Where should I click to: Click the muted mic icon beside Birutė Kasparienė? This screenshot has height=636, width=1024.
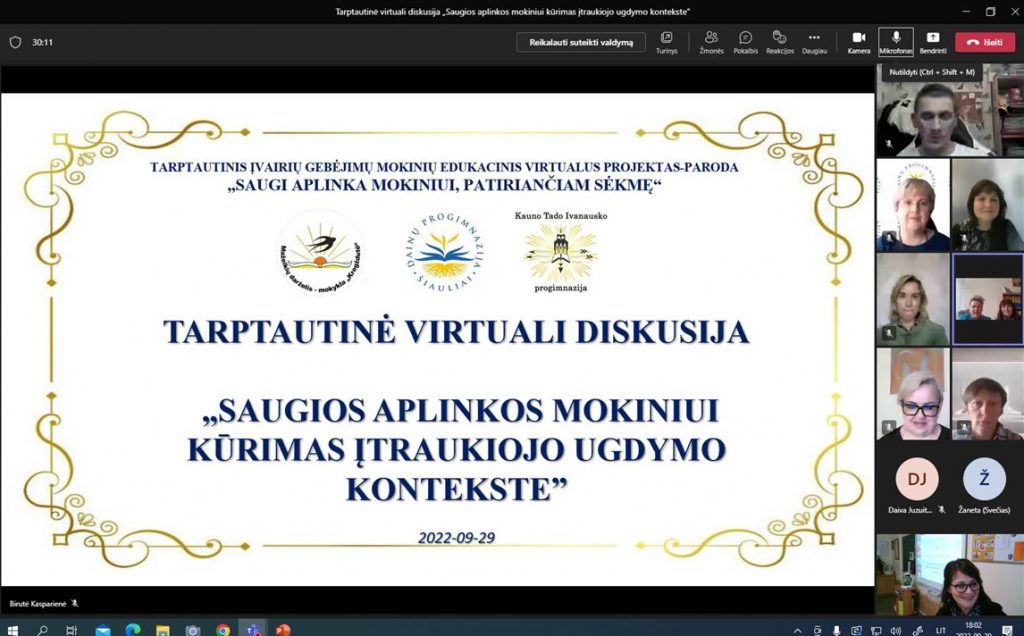click(74, 603)
